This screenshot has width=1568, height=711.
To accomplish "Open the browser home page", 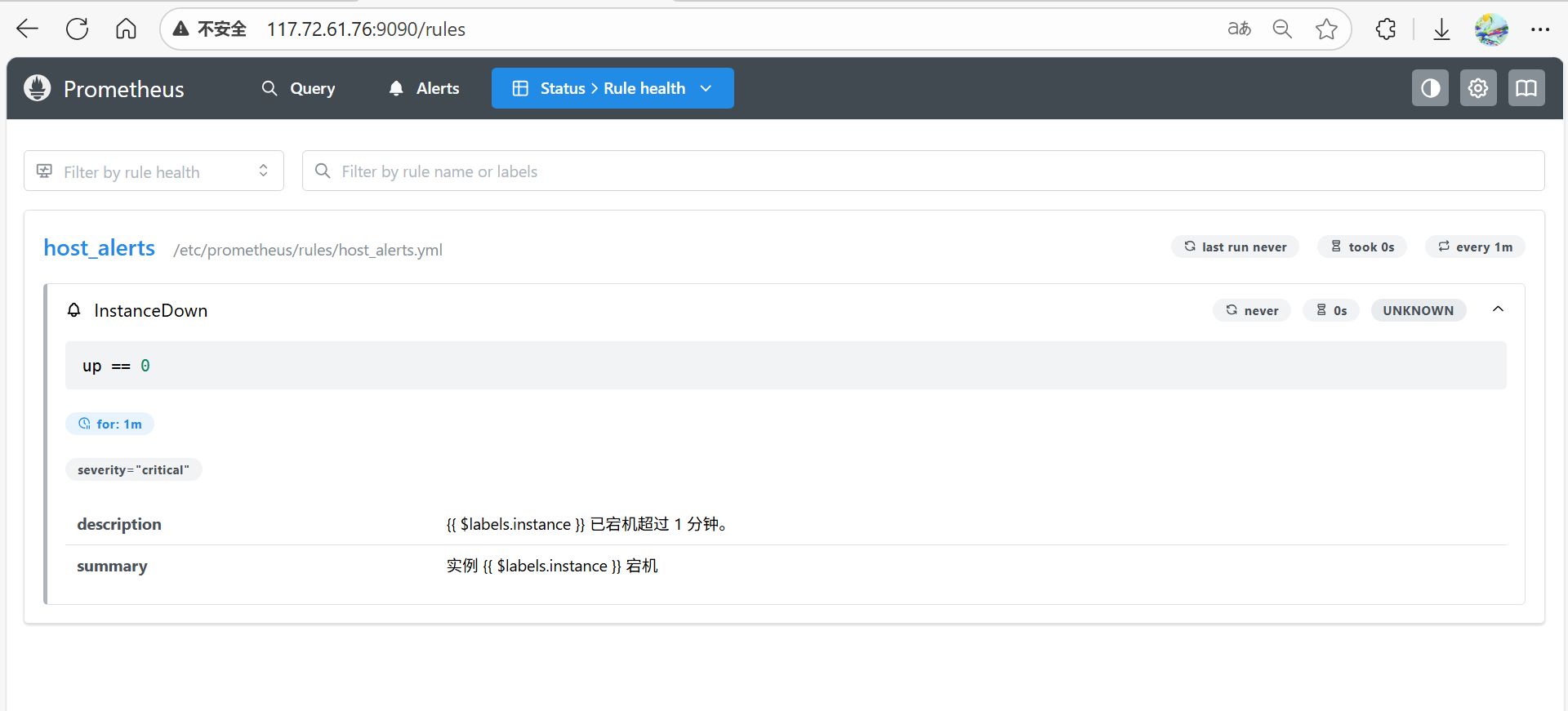I will (126, 29).
